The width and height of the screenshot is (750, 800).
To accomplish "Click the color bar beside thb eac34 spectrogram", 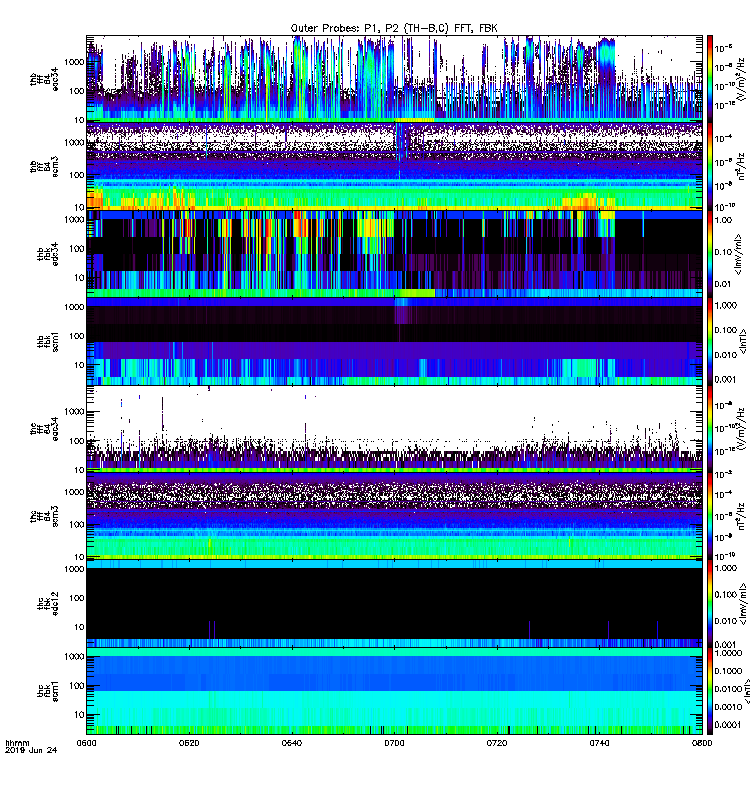I will (x=710, y=78).
